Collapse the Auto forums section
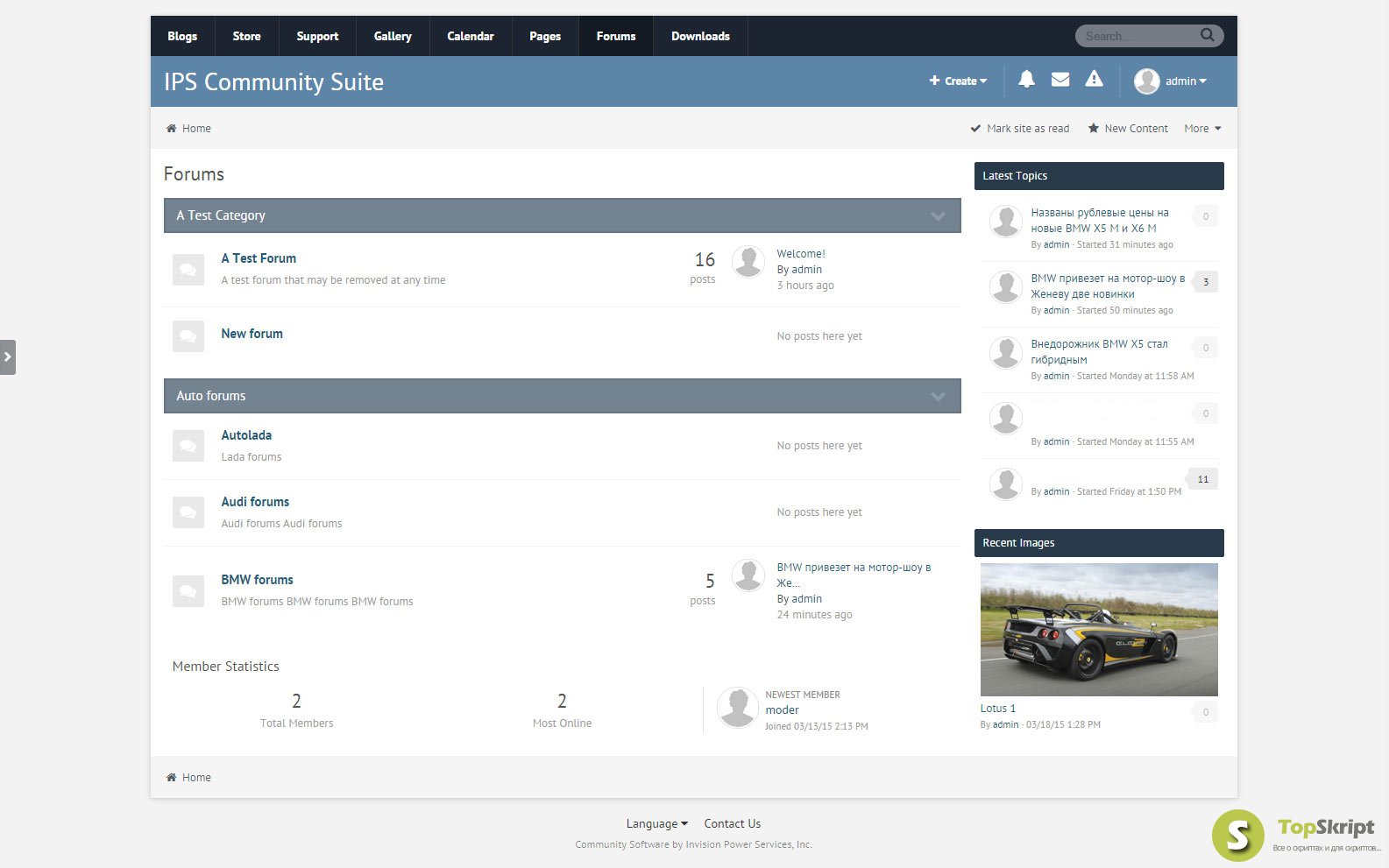The image size is (1389, 868). 938,396
